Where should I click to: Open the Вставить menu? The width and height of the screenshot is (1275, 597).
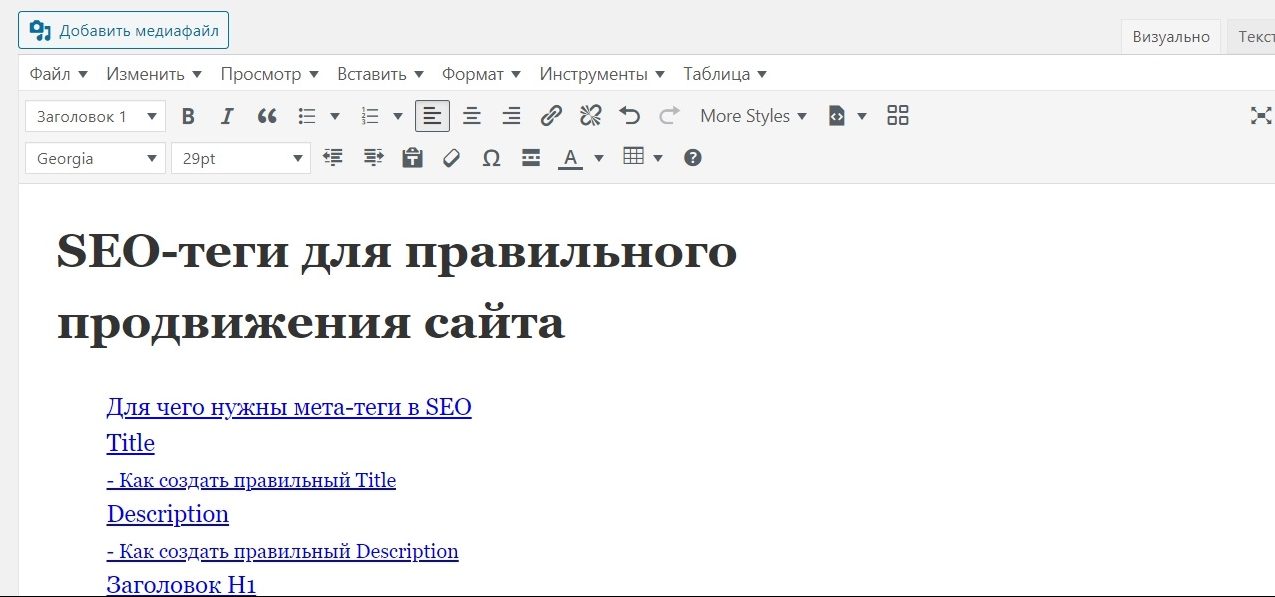click(x=380, y=74)
